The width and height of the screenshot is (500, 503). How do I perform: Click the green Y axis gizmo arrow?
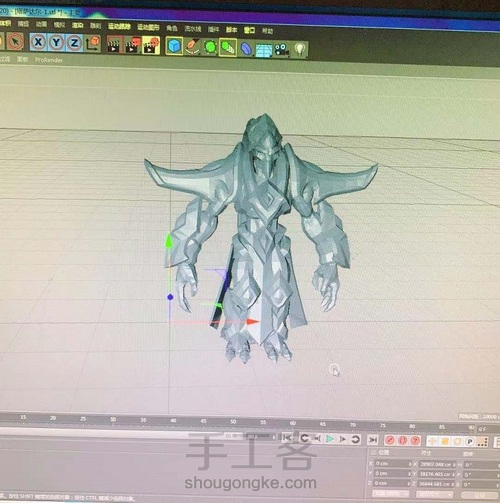(x=169, y=240)
